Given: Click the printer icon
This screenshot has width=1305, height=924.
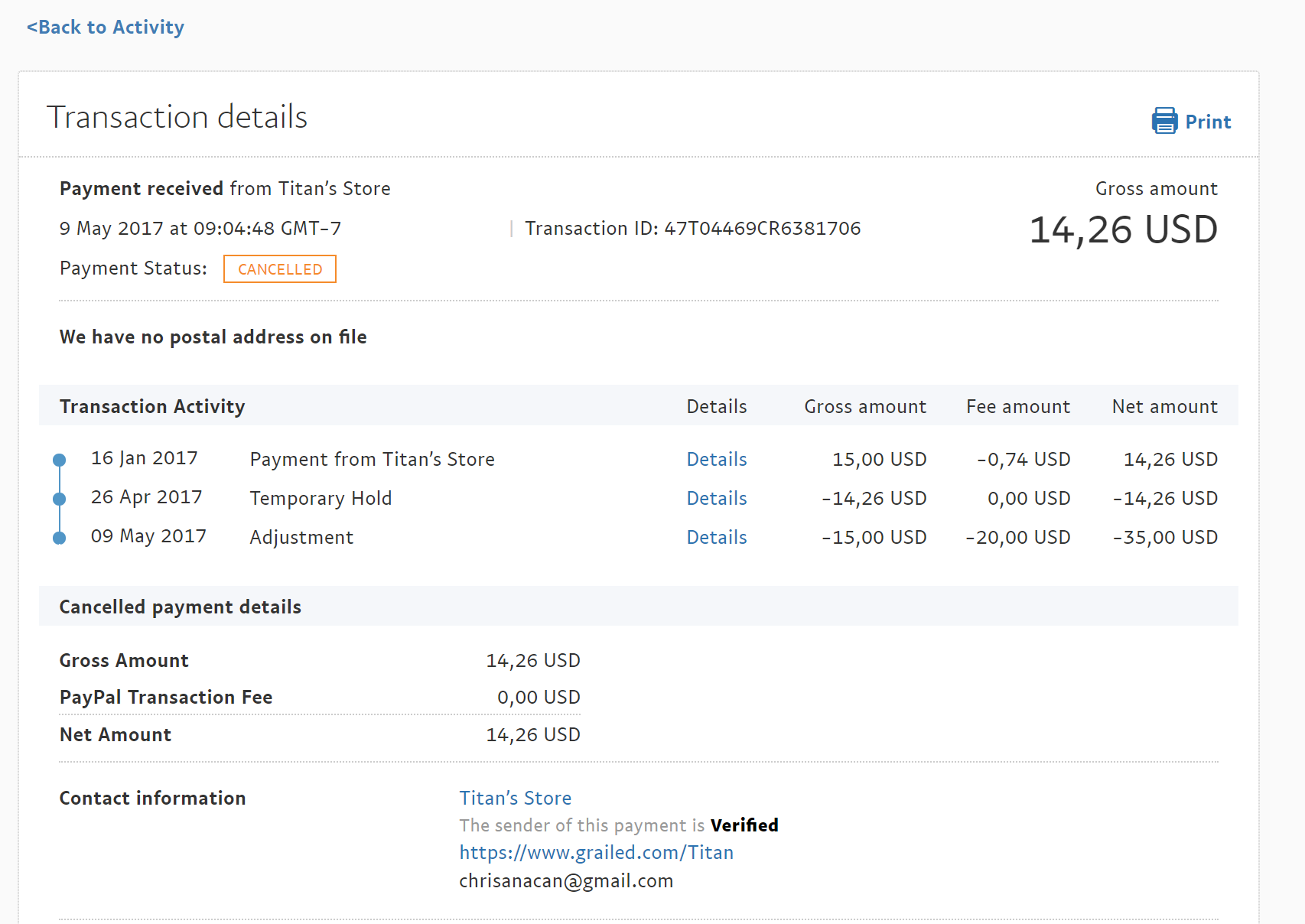Looking at the screenshot, I should coord(1164,121).
